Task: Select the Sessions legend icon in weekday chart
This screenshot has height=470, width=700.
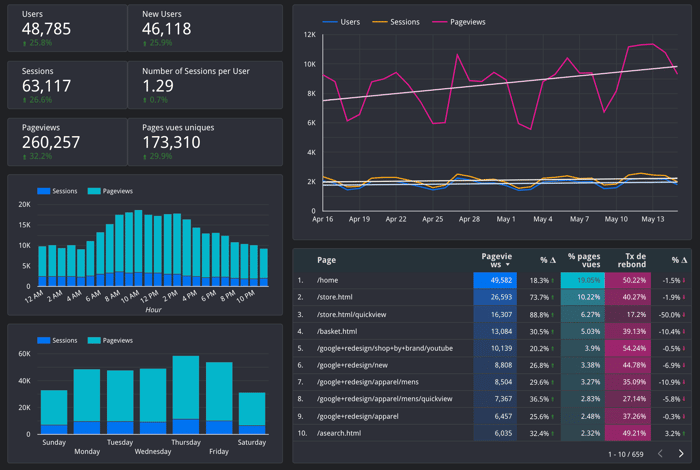Action: point(43,340)
